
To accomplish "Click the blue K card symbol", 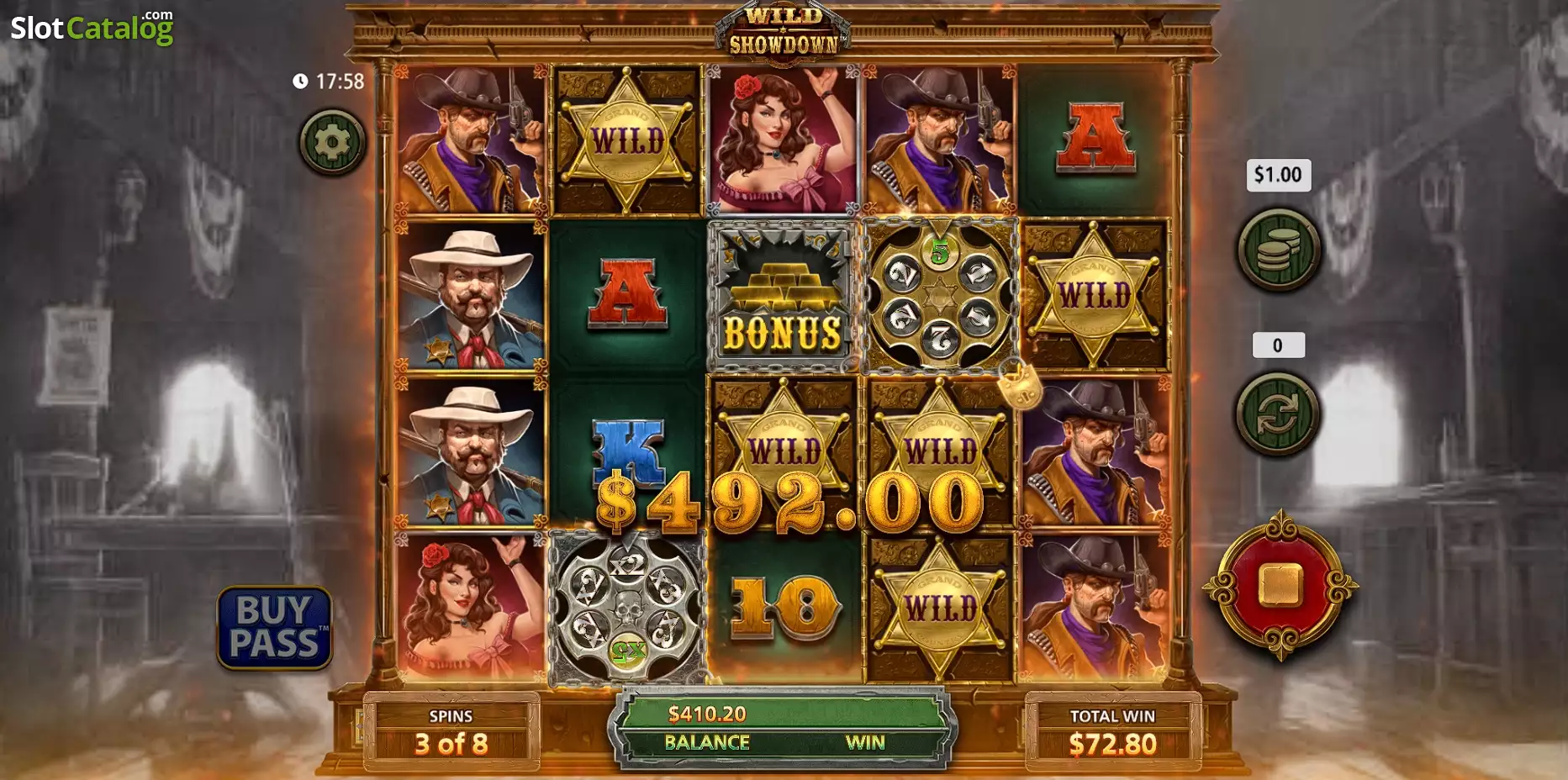I will pos(628,452).
